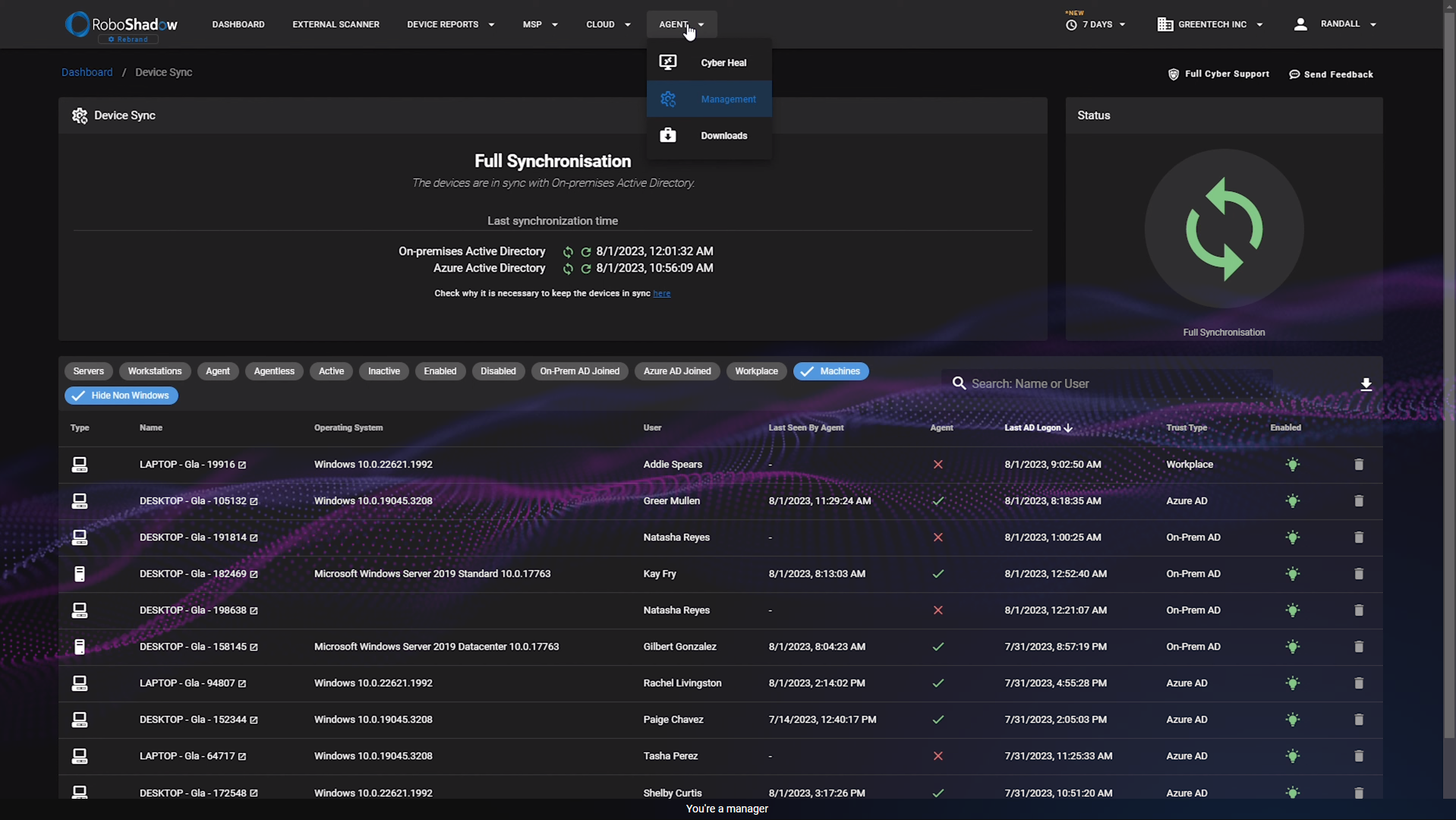Image resolution: width=1456 pixels, height=820 pixels.
Task: Click the search magnifier icon
Action: pyautogui.click(x=959, y=383)
